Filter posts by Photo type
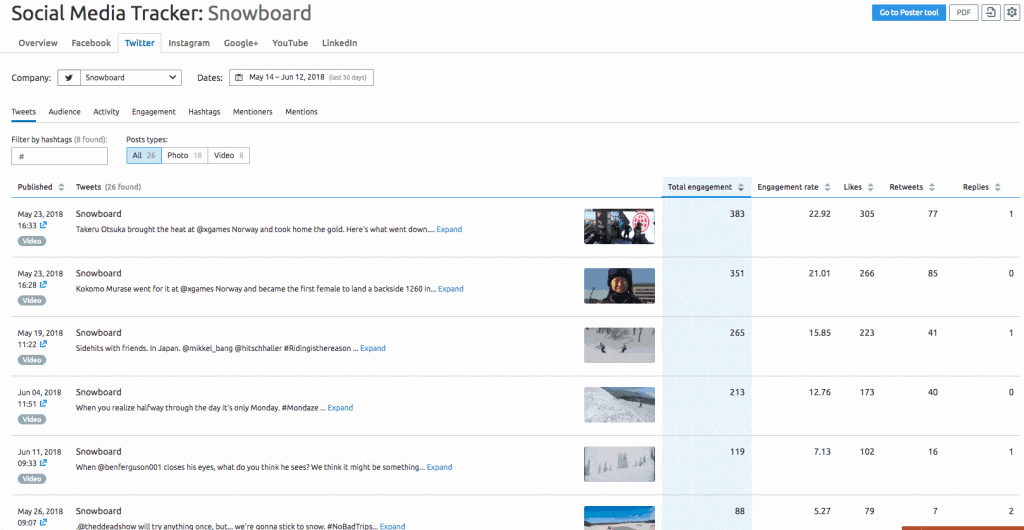This screenshot has height=530, width=1024. click(184, 155)
